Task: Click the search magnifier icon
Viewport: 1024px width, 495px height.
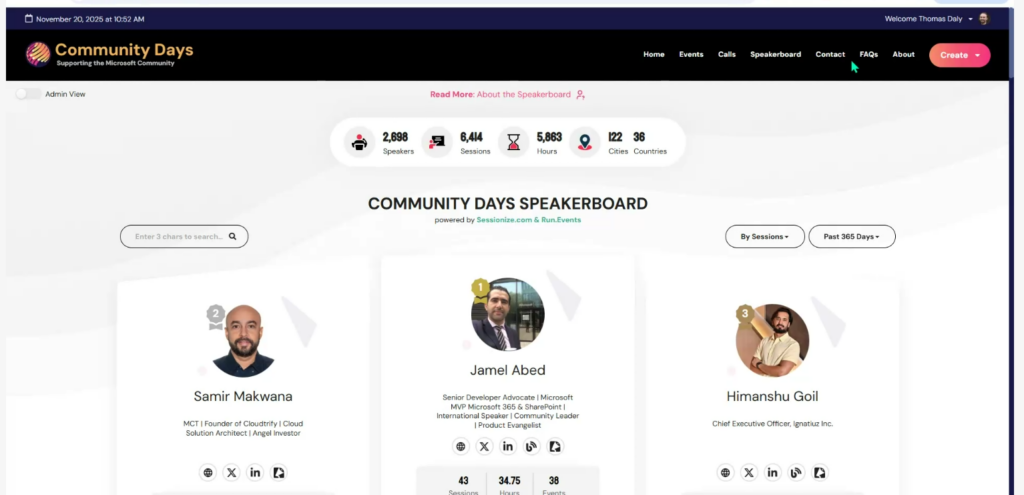Action: click(x=232, y=236)
